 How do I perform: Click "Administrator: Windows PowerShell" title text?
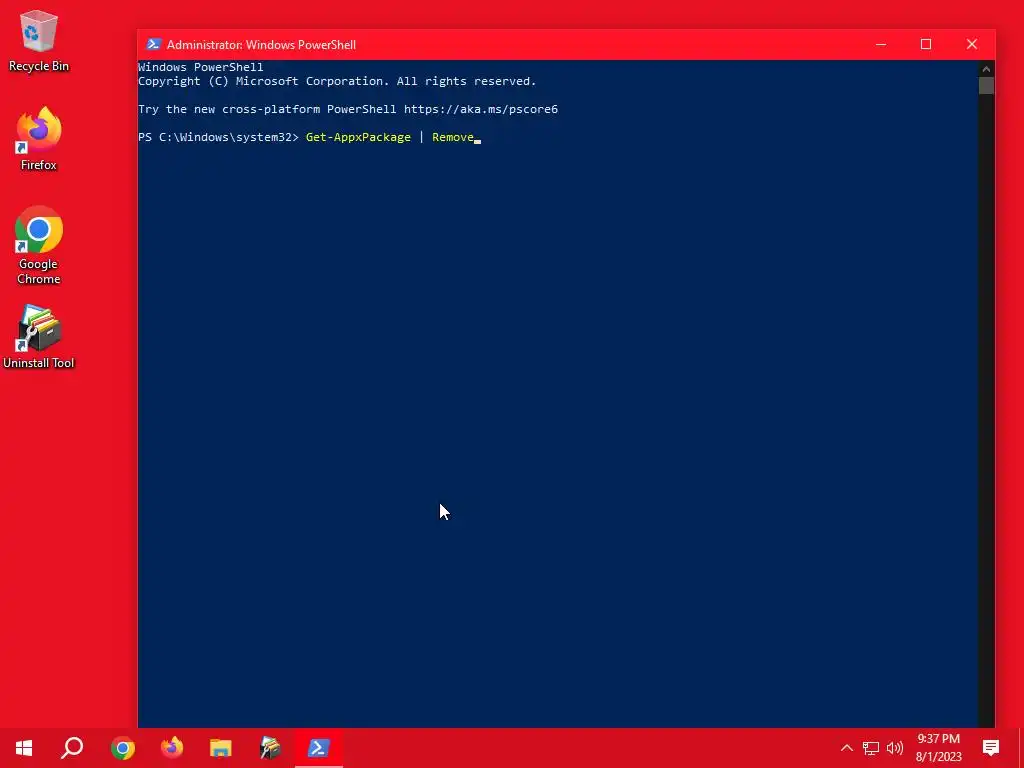pos(261,44)
